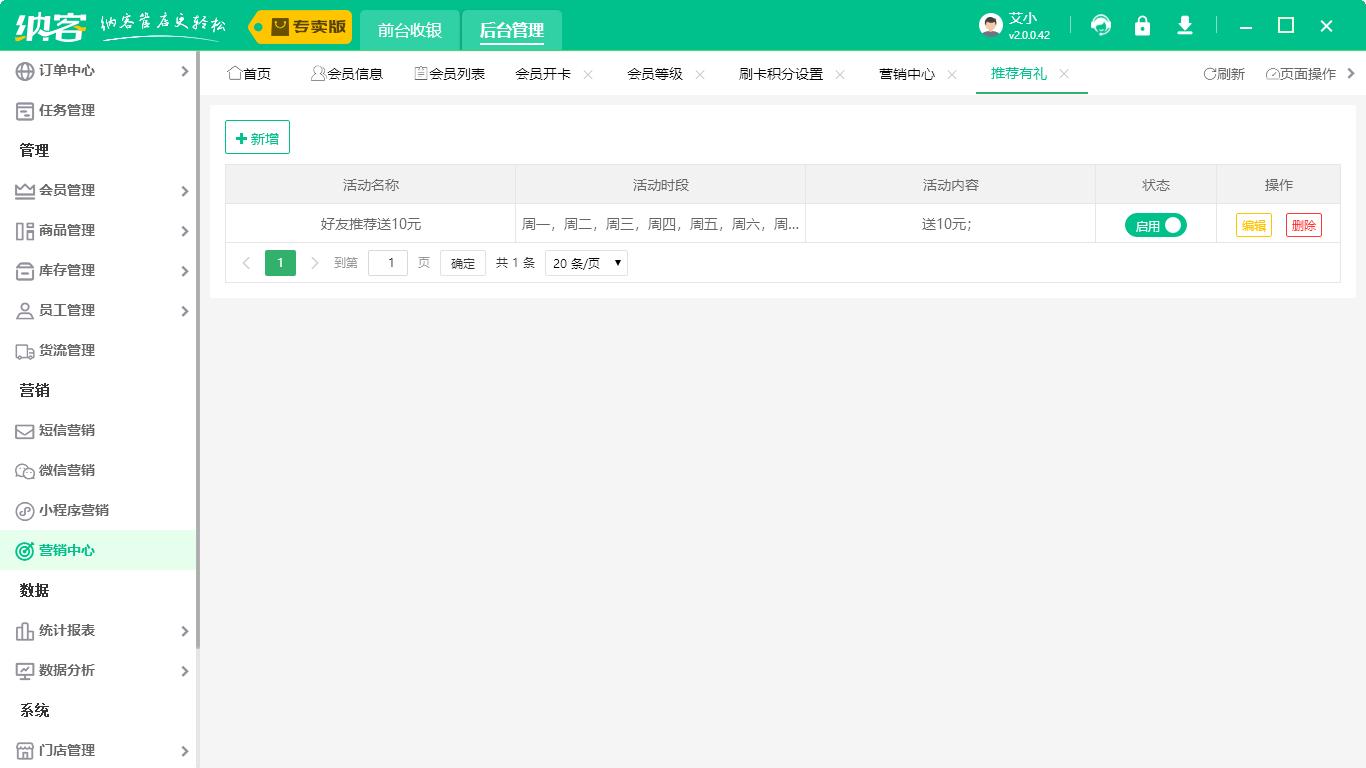Delete the 好友推荐送10元 activity
The width and height of the screenshot is (1366, 768).
pyautogui.click(x=1304, y=225)
